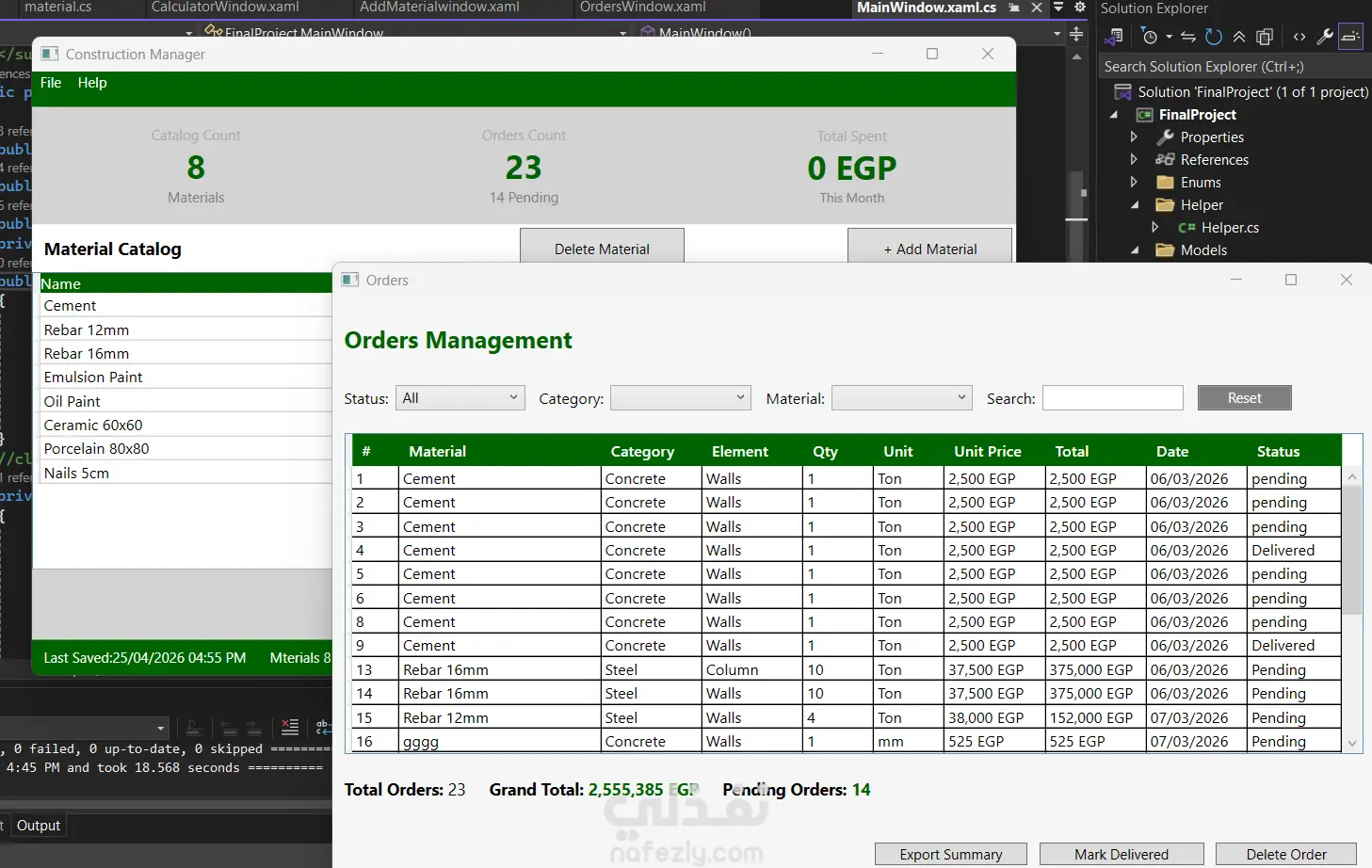Toggle the Preview Selected Items icon
This screenshot has width=1372, height=868.
coord(1350,37)
